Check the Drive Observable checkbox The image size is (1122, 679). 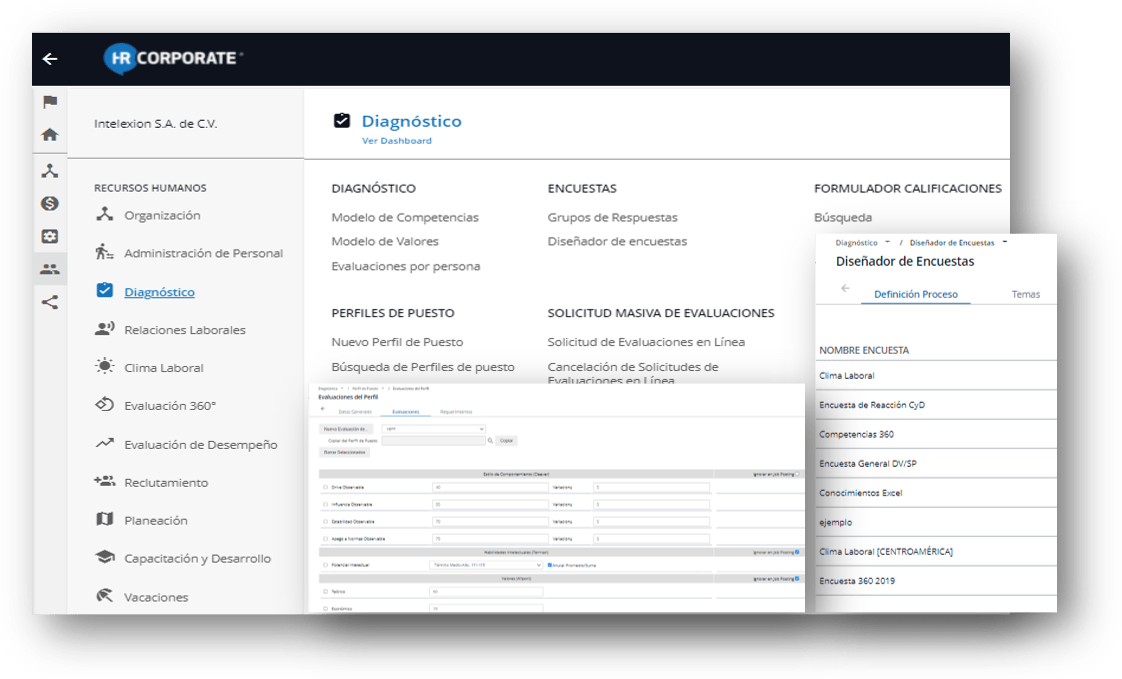[x=325, y=488]
